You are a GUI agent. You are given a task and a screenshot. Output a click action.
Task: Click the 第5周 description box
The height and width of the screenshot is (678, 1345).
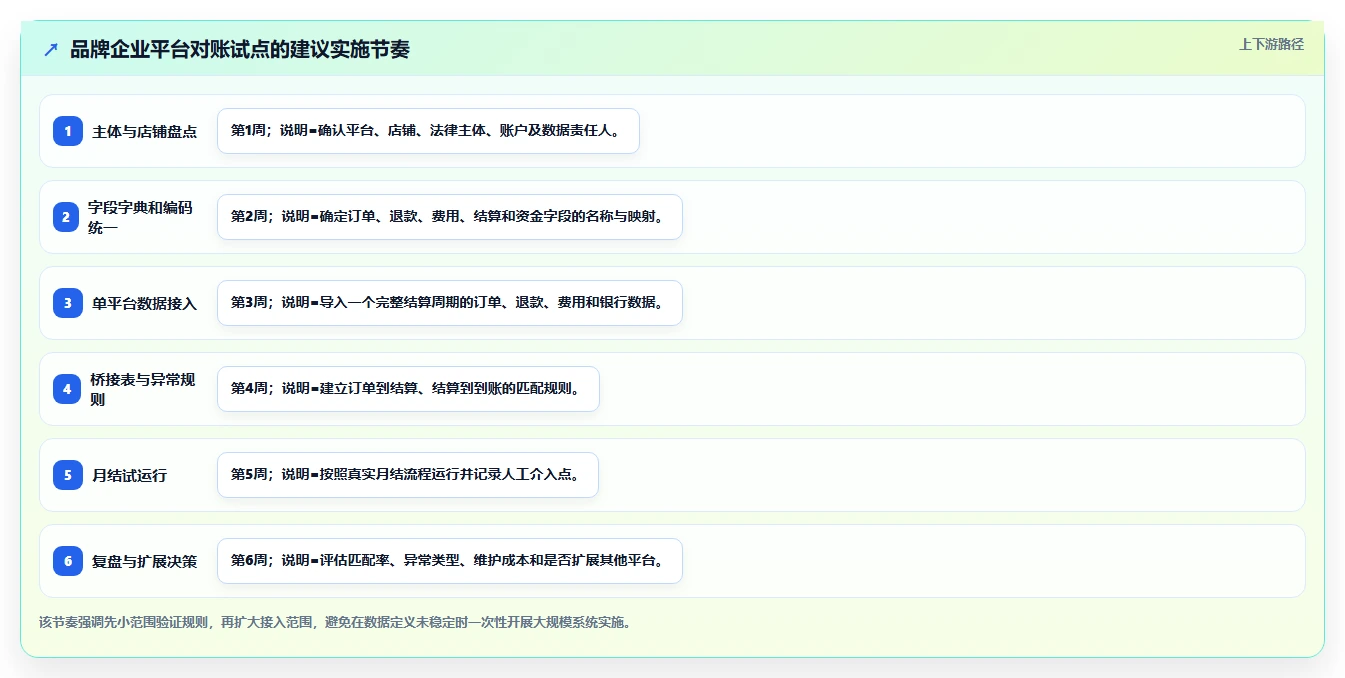(408, 475)
